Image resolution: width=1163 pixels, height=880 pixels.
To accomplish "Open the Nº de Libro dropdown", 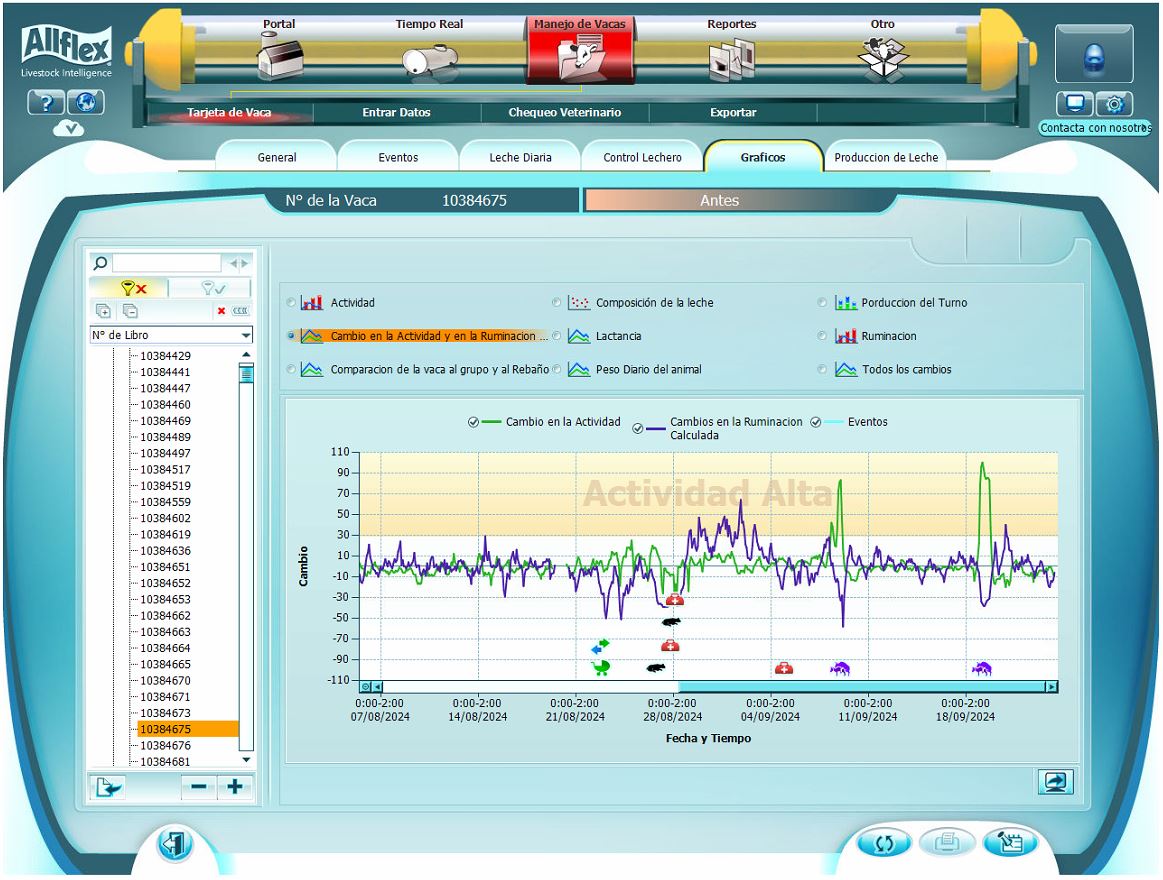I will (171, 335).
